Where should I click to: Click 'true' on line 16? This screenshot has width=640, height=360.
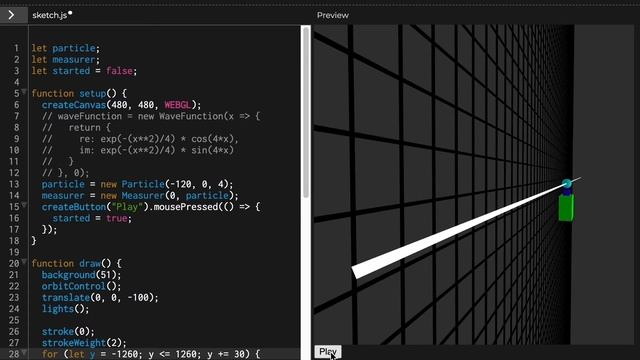(x=116, y=218)
